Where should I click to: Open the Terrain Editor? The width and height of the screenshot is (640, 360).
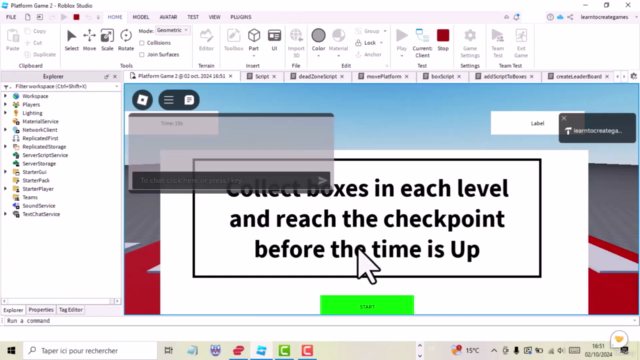pos(206,40)
